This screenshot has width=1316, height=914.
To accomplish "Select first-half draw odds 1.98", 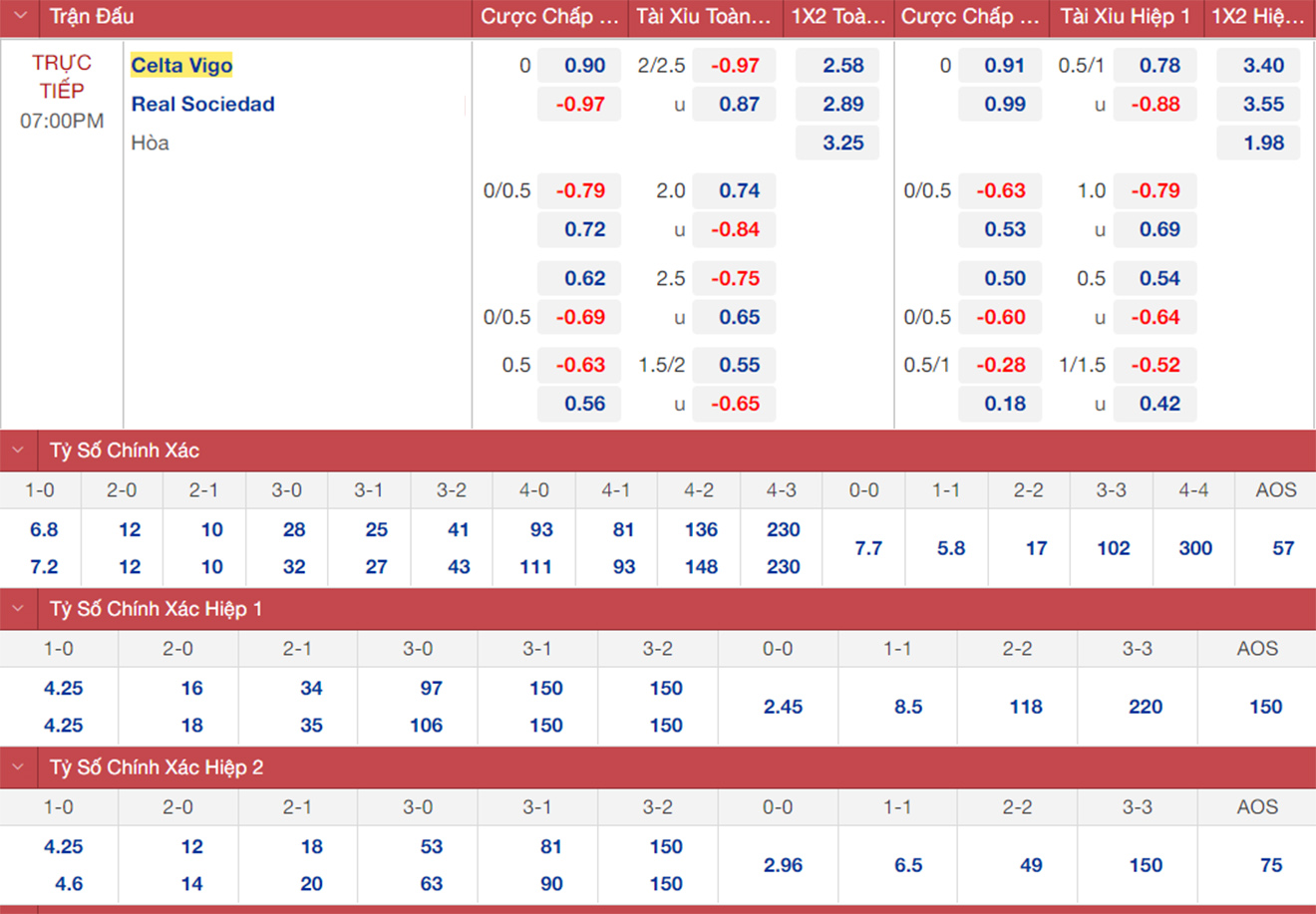I will click(x=1263, y=144).
